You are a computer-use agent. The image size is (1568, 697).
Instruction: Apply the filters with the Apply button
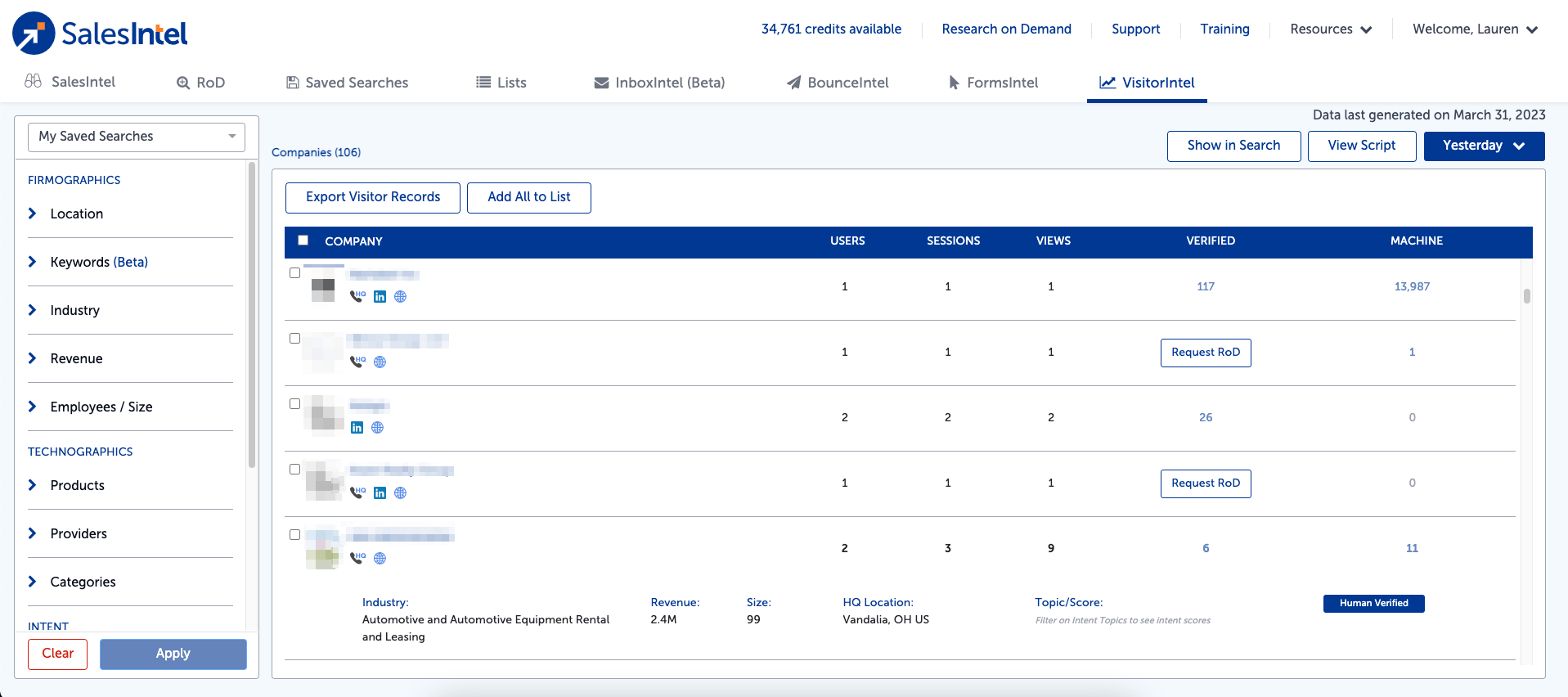[x=173, y=654]
